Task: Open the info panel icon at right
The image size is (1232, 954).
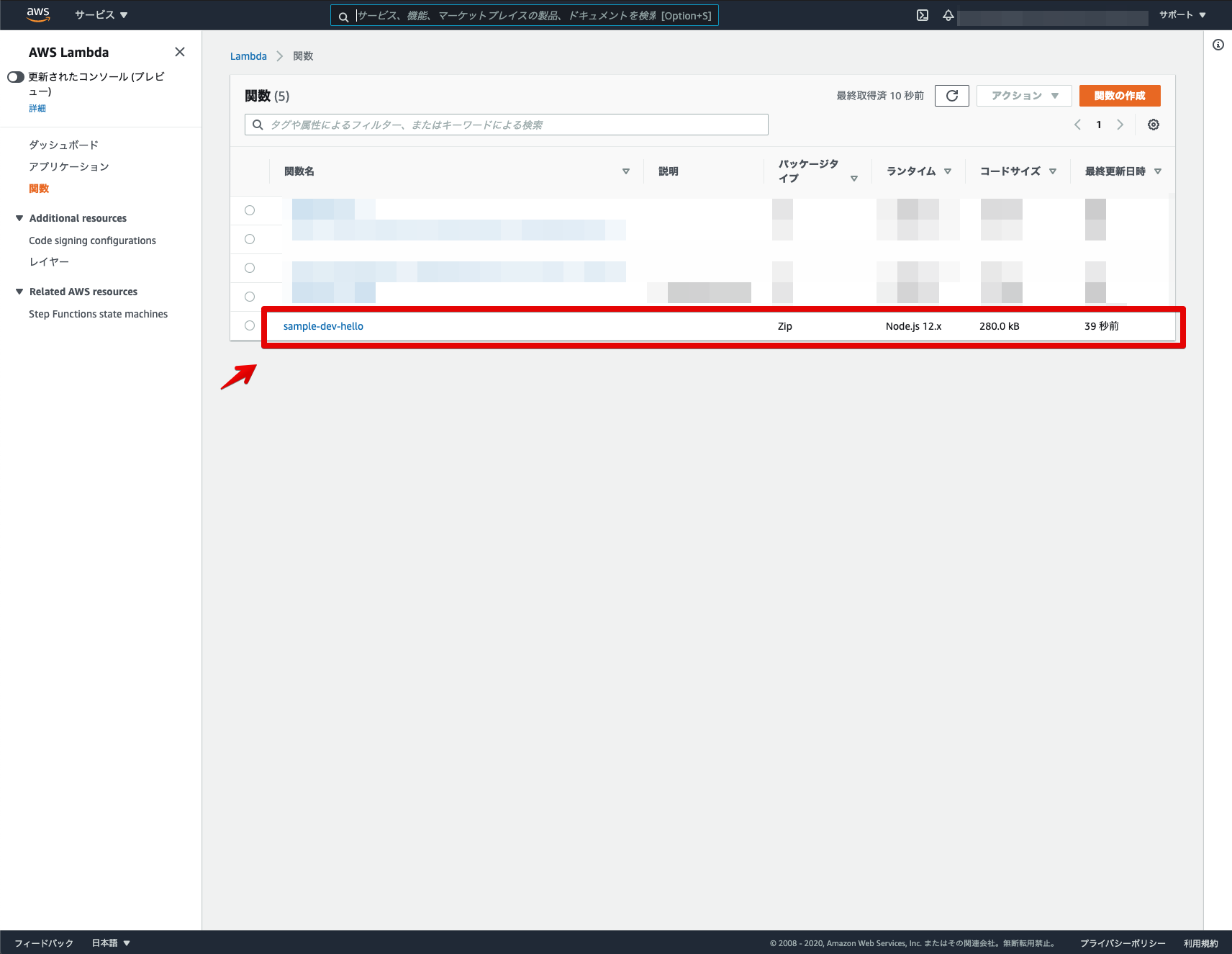Action: click(1218, 45)
